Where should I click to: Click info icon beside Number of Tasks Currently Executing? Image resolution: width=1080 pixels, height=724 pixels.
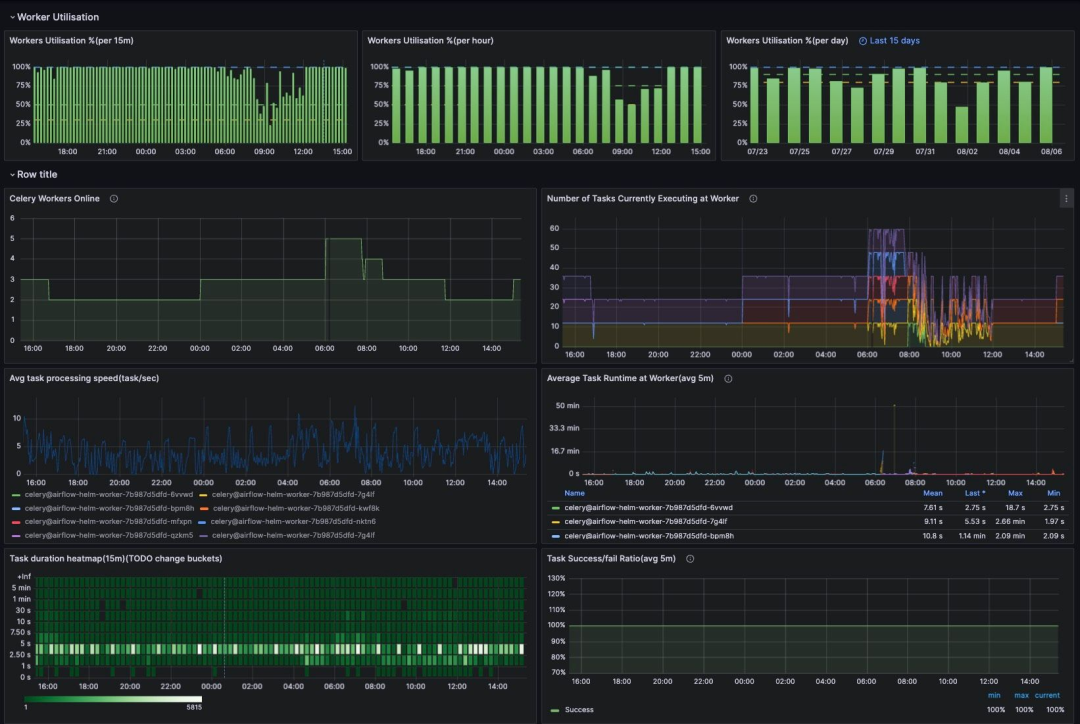753,199
